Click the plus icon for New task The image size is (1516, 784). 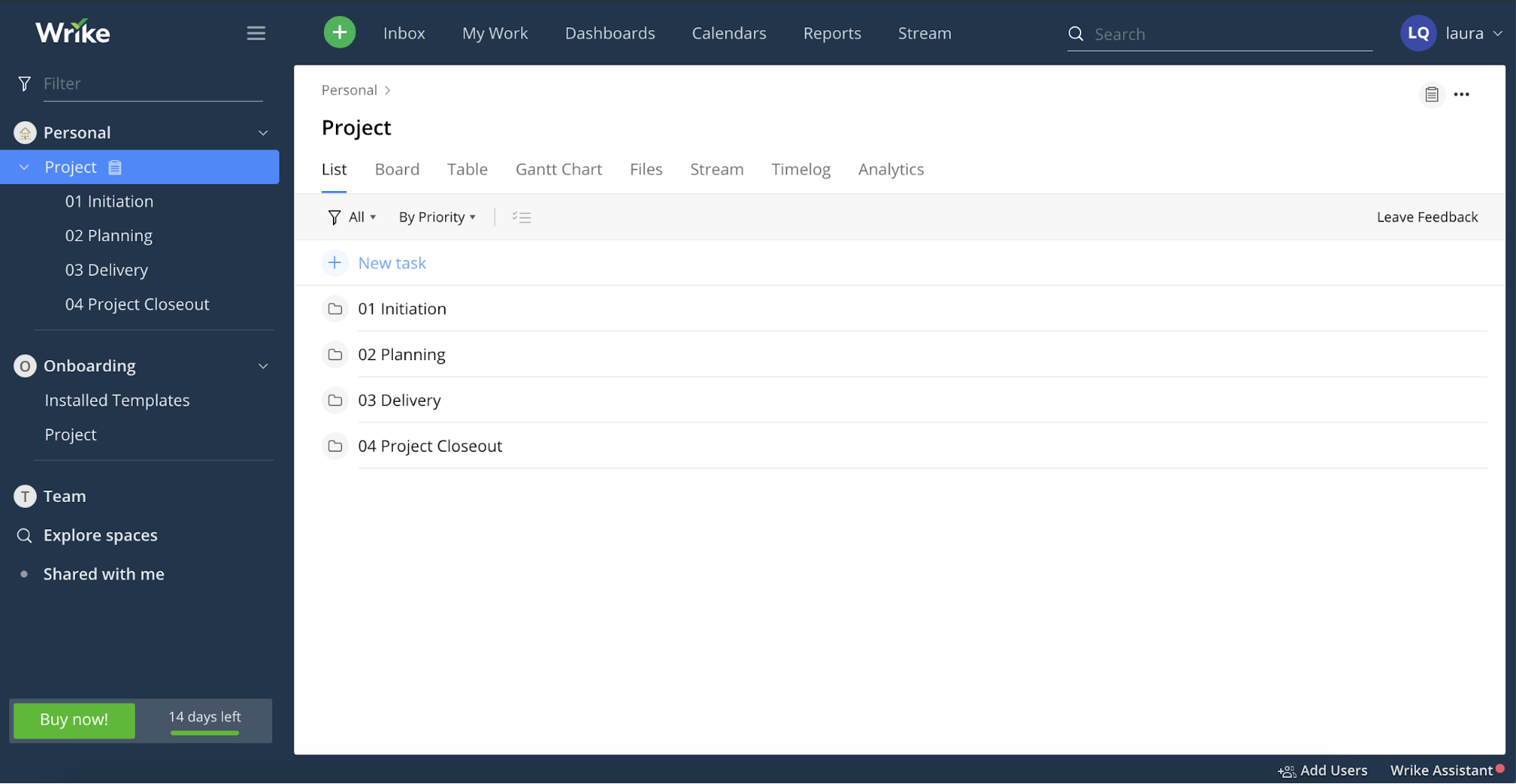coord(334,263)
